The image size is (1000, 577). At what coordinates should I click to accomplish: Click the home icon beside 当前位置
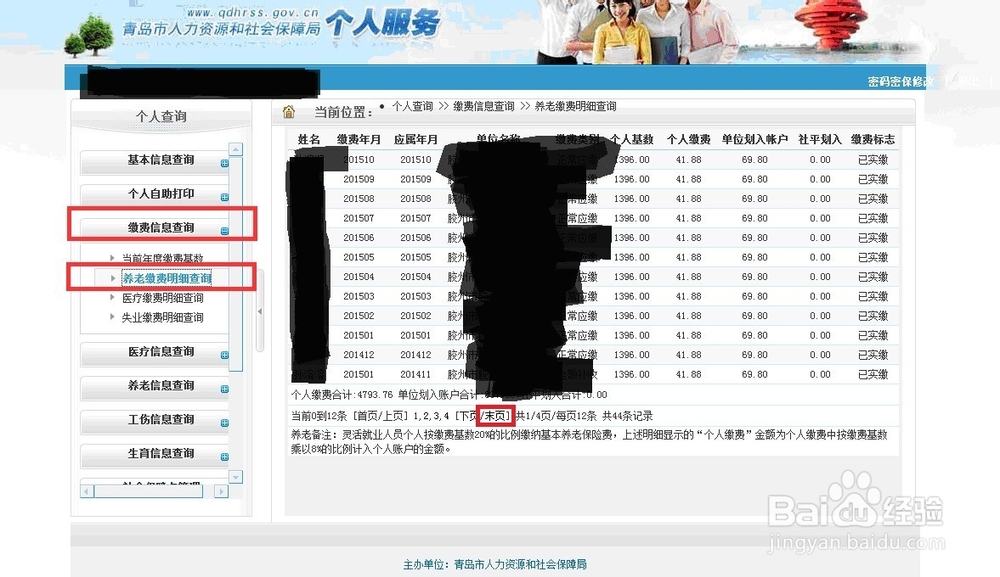click(x=289, y=112)
